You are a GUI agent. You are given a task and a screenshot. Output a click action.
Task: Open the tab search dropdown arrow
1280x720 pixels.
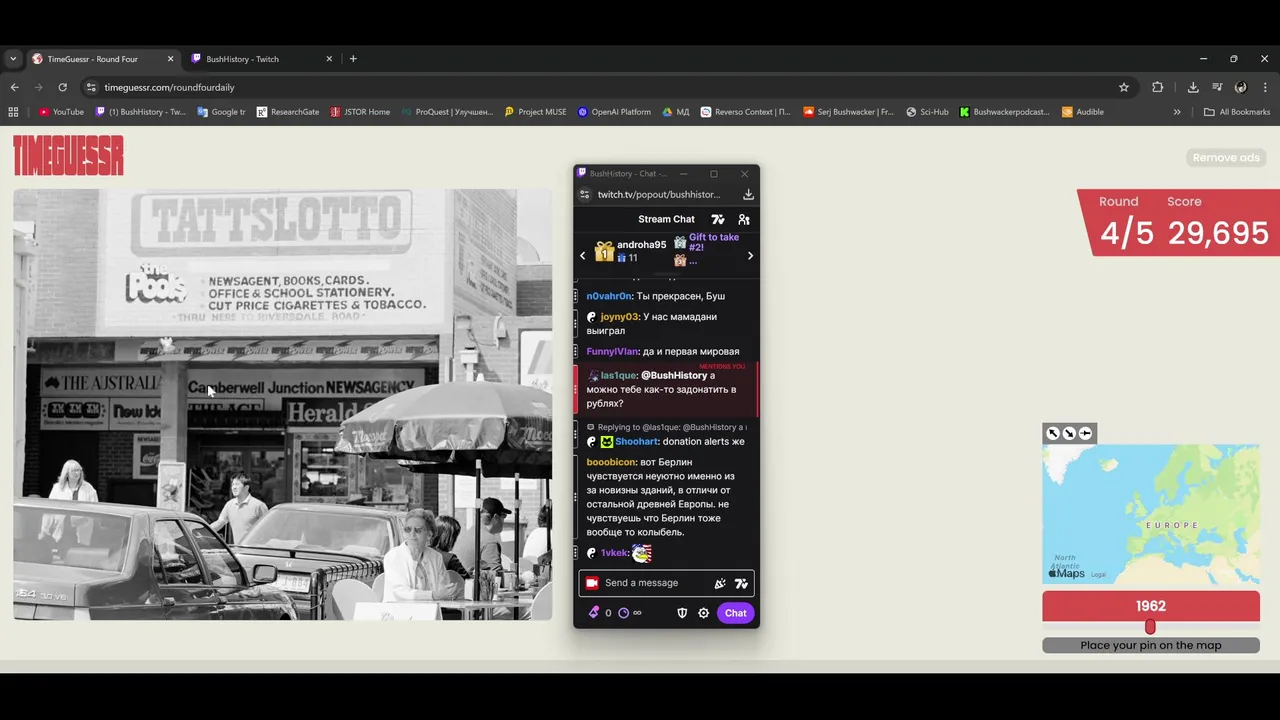coord(13,59)
